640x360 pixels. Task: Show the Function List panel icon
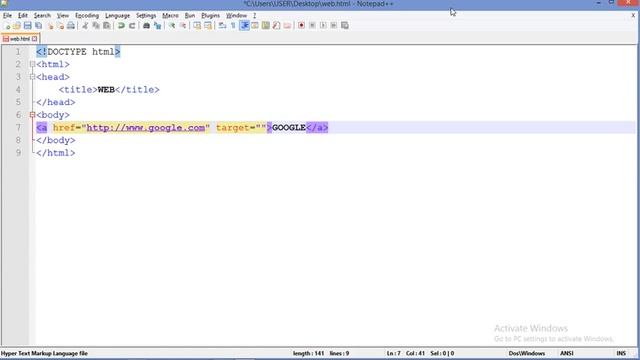click(276, 26)
